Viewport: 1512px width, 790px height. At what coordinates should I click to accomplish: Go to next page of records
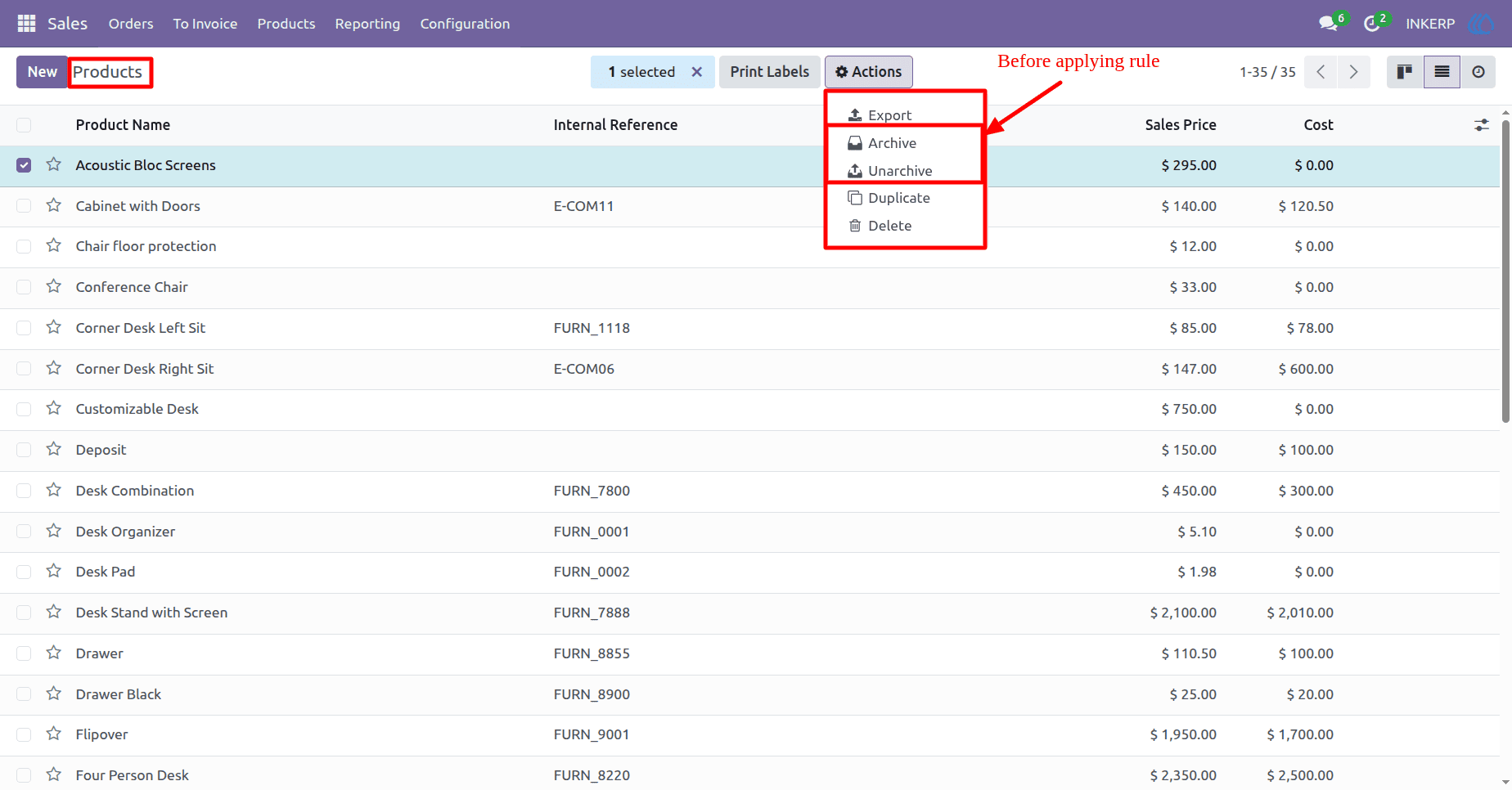[x=1353, y=72]
